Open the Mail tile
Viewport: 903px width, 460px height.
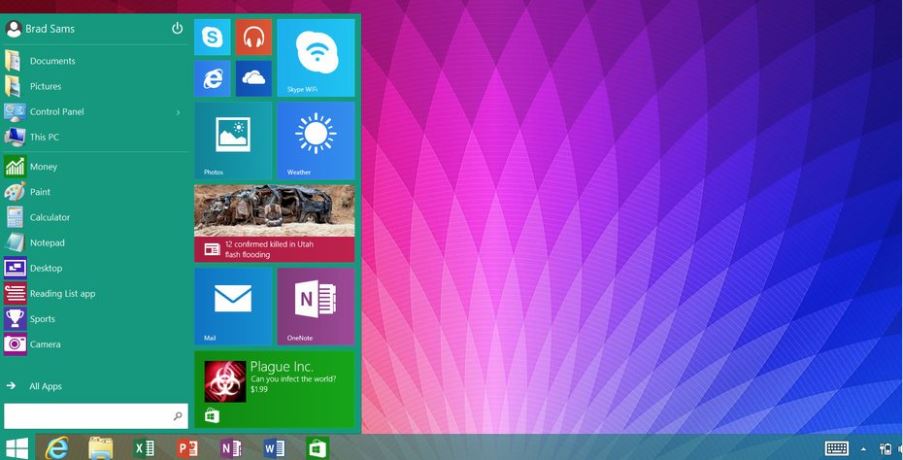pyautogui.click(x=233, y=306)
